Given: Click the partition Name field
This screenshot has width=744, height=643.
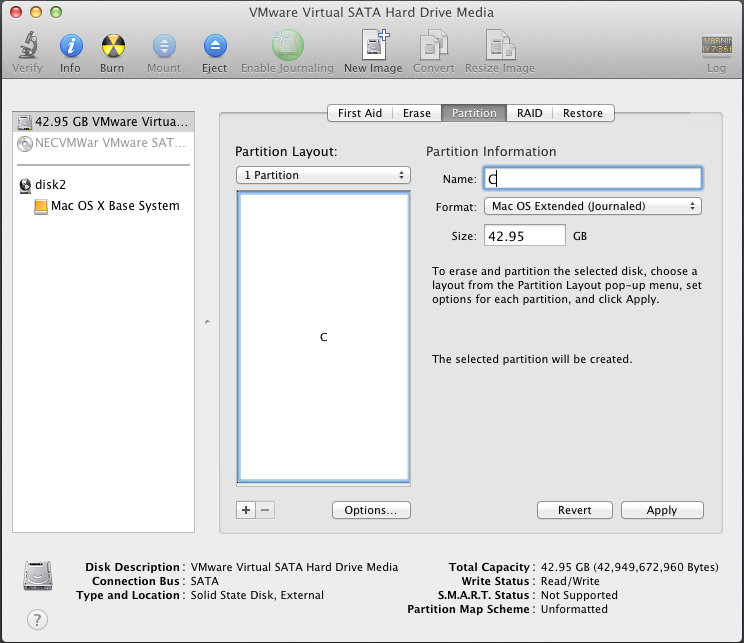Looking at the screenshot, I should [593, 179].
